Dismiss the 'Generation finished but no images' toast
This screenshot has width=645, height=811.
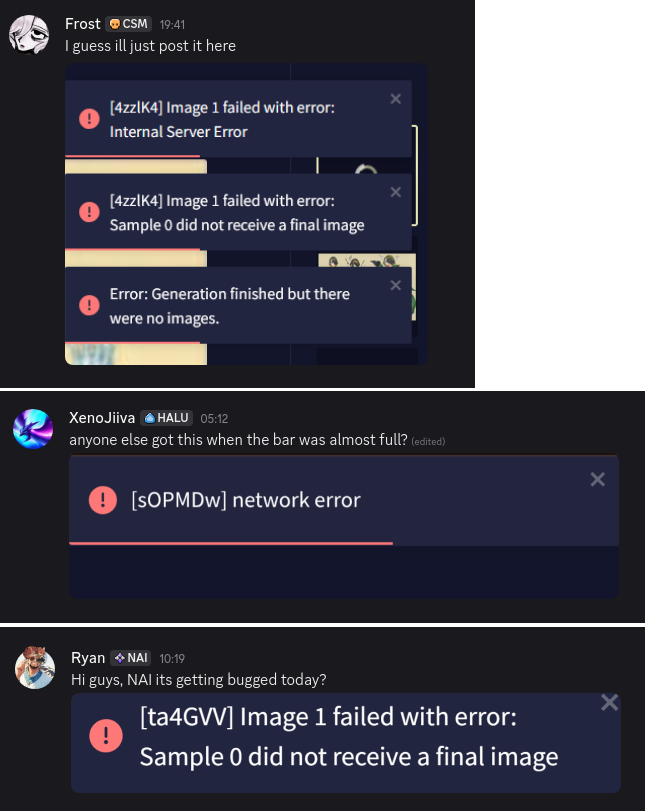pyautogui.click(x=396, y=285)
